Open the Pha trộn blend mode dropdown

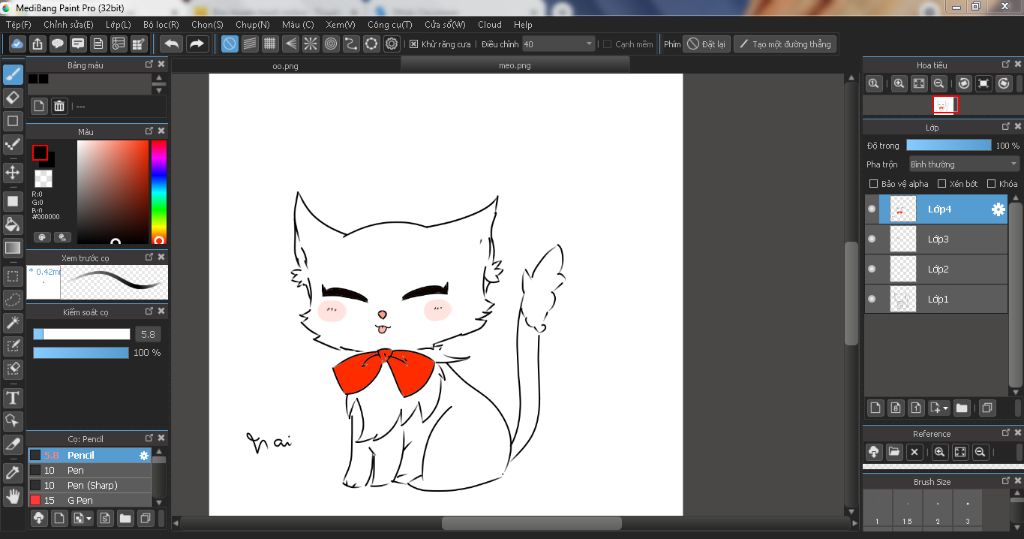coord(964,164)
